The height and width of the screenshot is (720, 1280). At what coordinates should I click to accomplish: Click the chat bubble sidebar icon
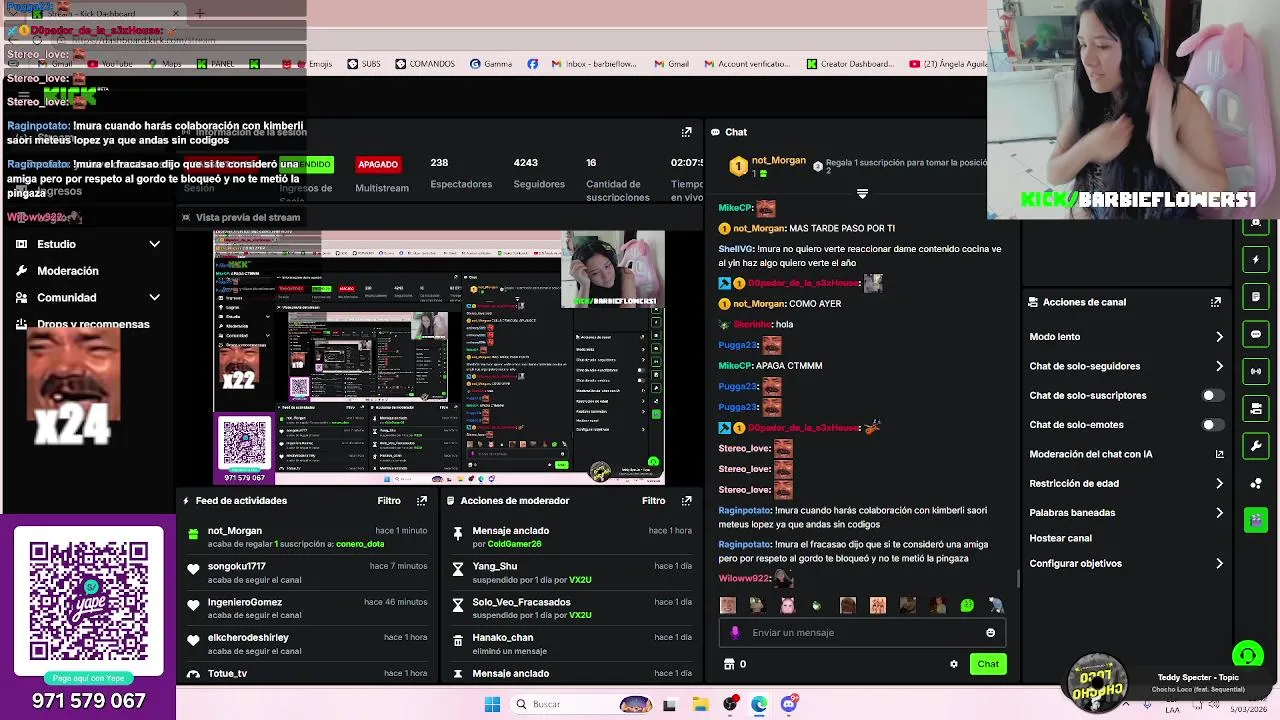point(1256,334)
